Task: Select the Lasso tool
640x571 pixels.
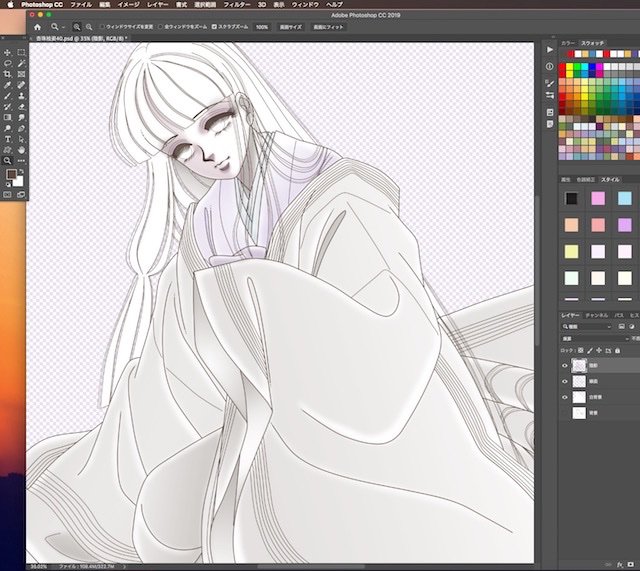Action: point(7,63)
